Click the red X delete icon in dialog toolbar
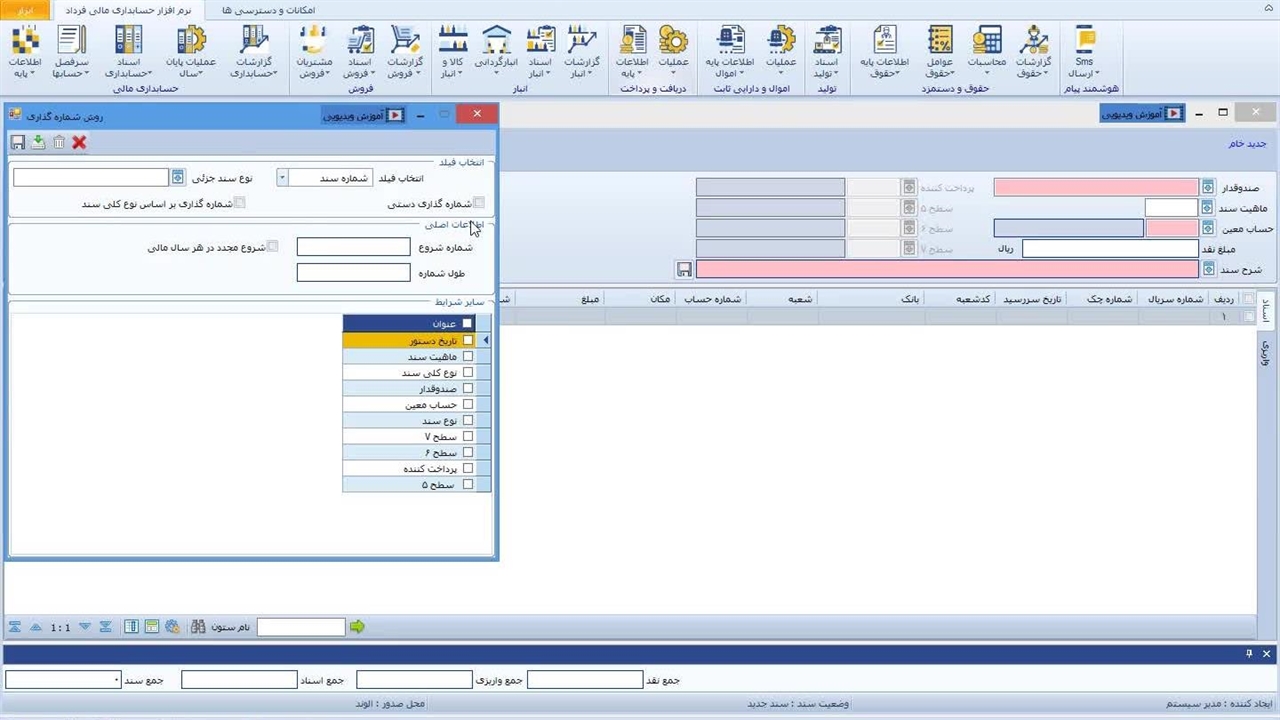1280x720 pixels. coord(79,143)
